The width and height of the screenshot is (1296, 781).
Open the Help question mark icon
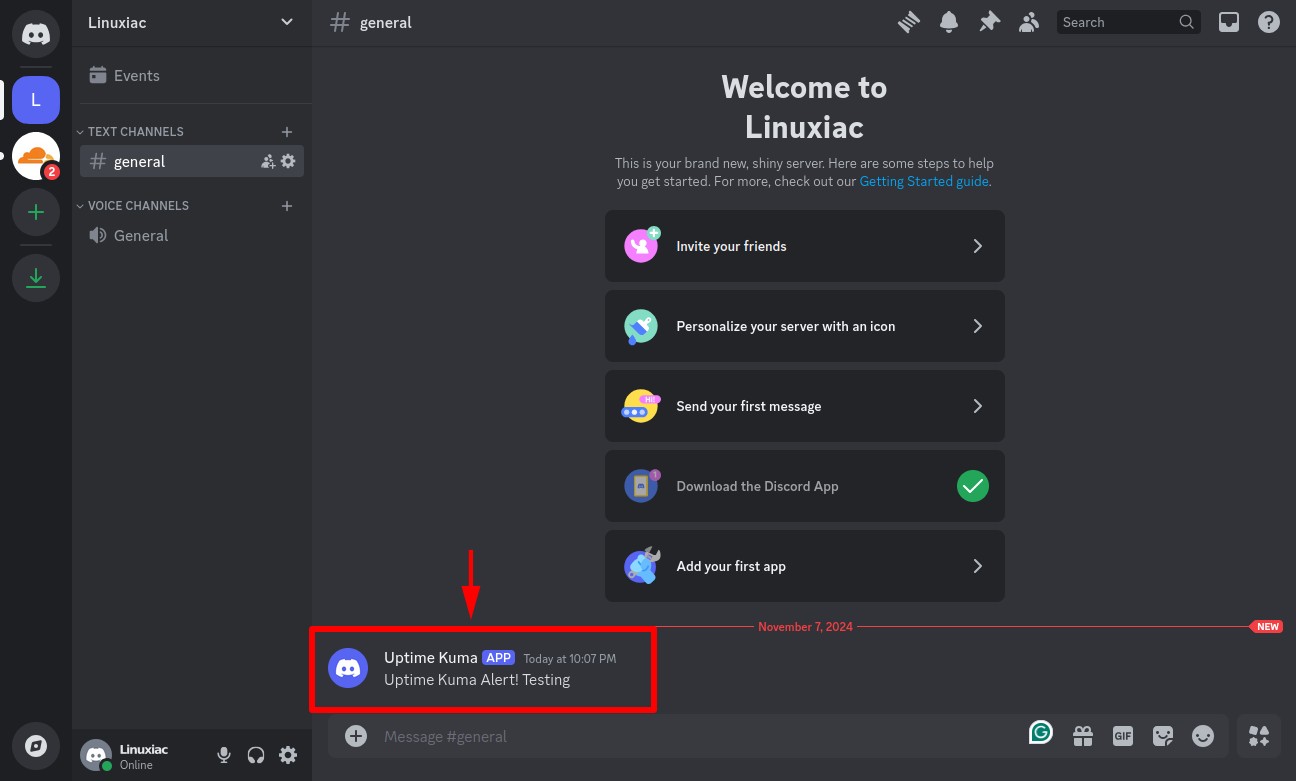click(x=1269, y=22)
